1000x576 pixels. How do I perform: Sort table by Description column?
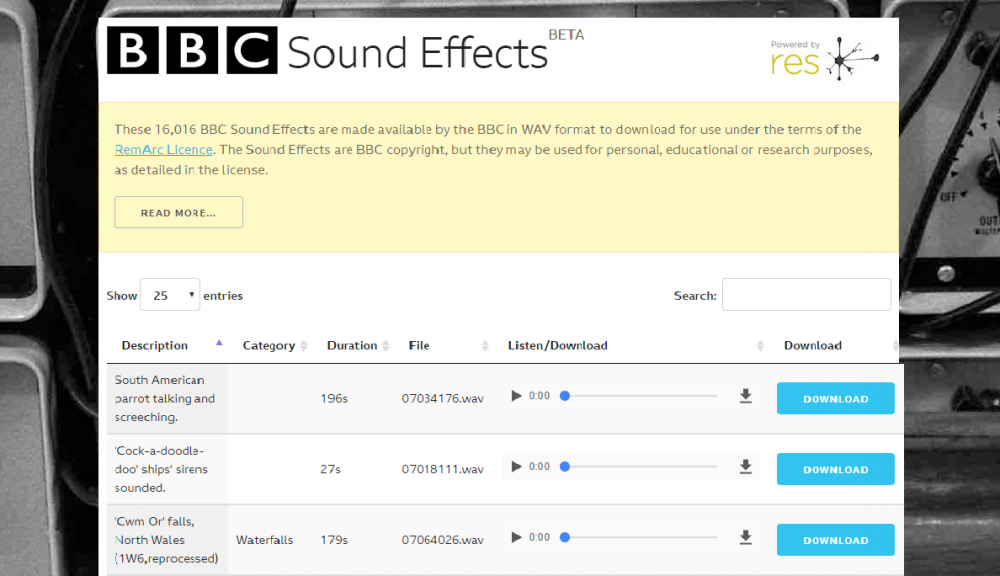[x=155, y=346]
